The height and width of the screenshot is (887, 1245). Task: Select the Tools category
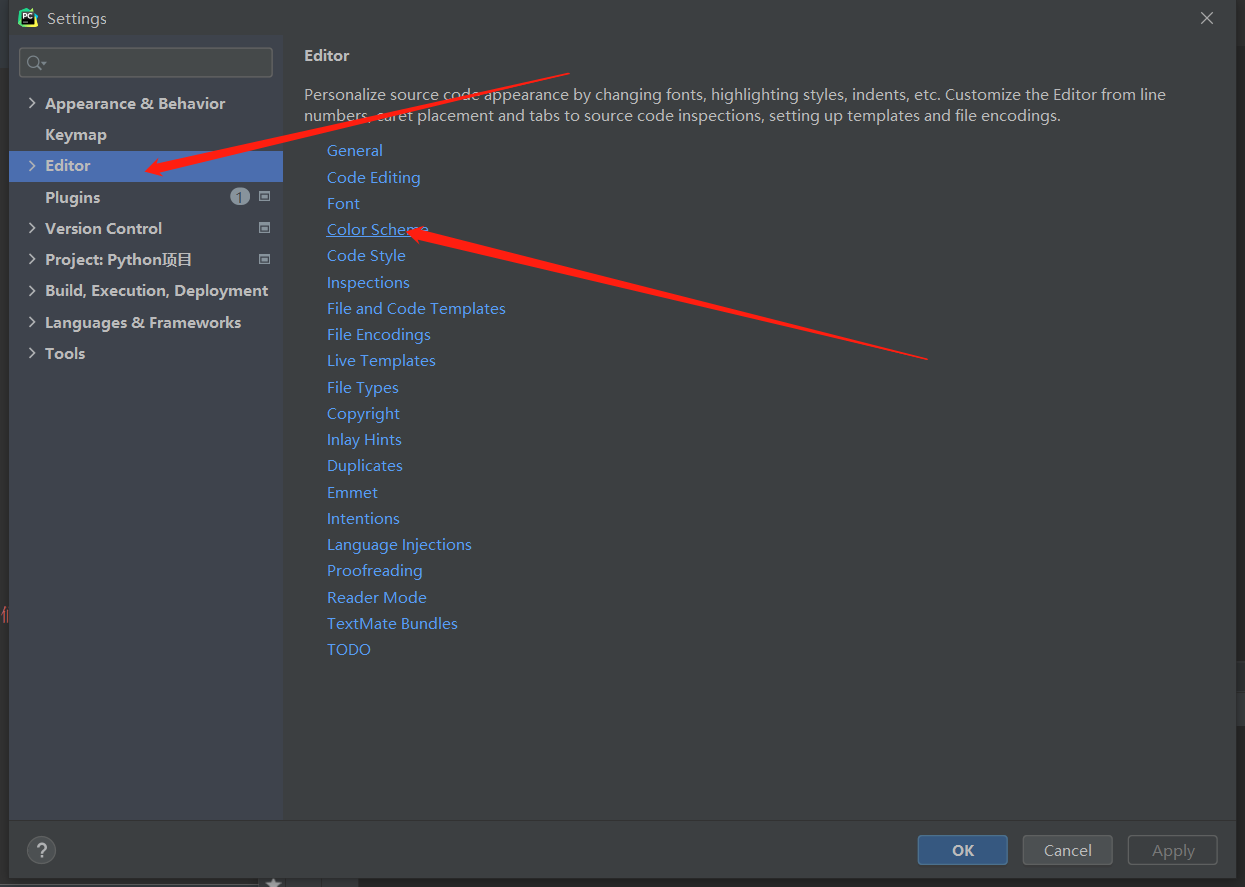[65, 353]
